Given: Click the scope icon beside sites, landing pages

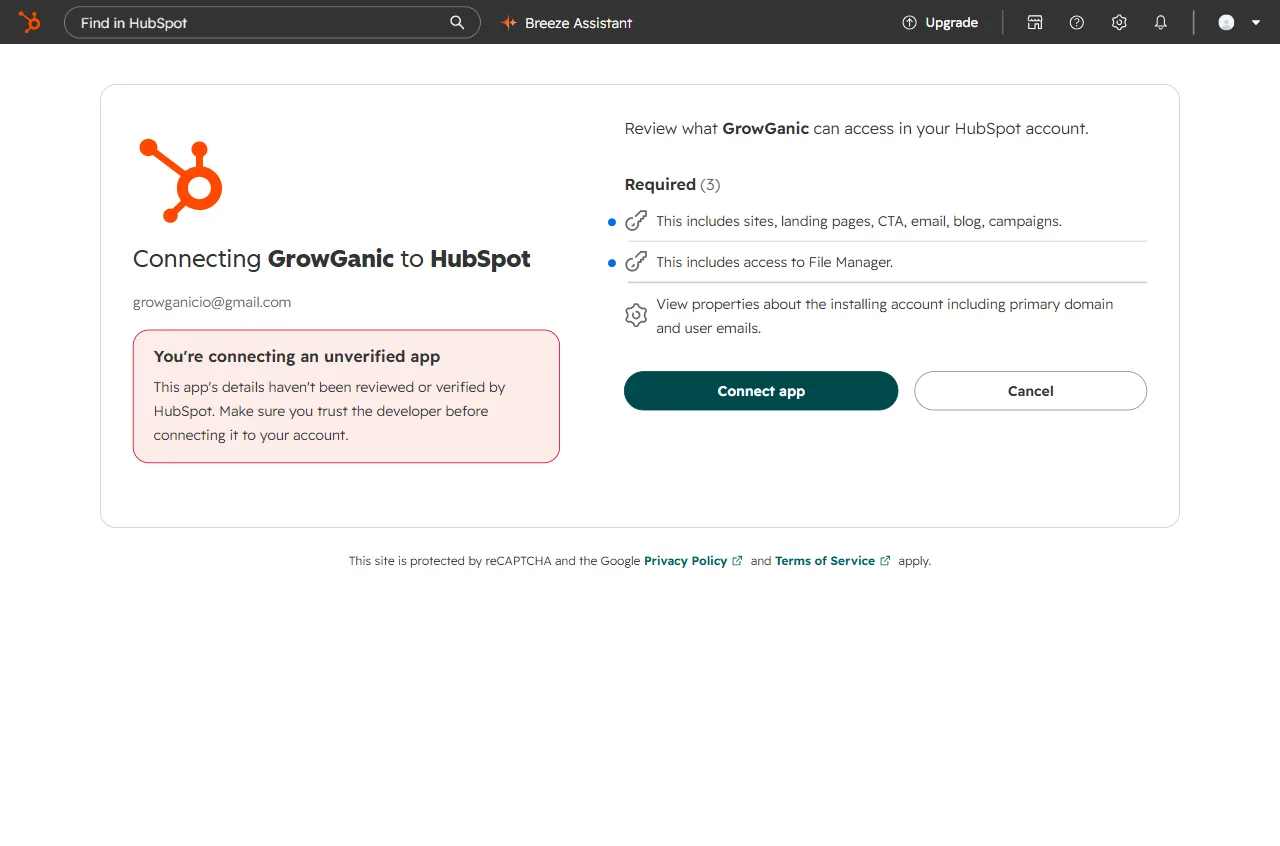Looking at the screenshot, I should pos(636,221).
